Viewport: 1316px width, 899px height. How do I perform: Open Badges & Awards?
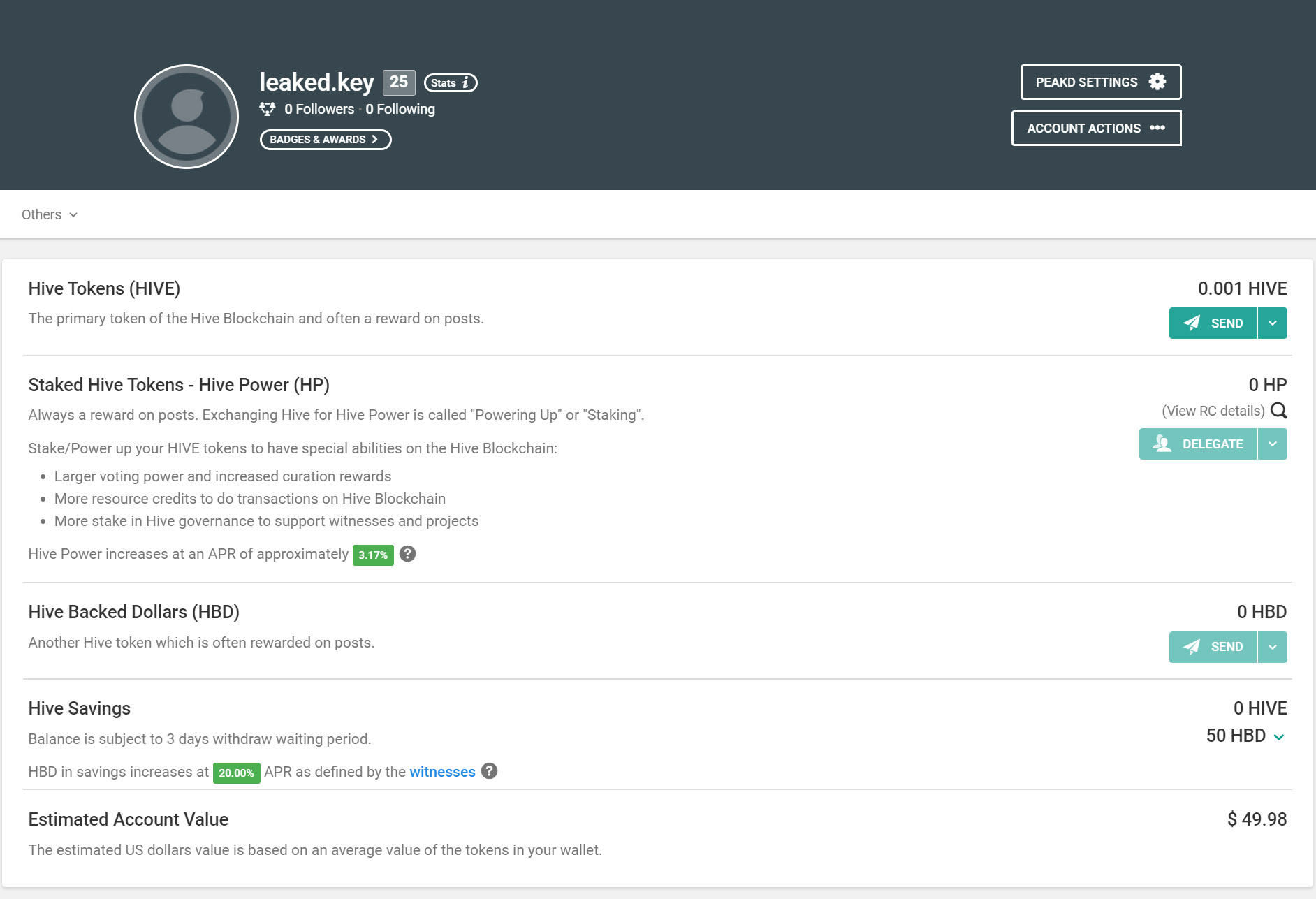coord(326,140)
